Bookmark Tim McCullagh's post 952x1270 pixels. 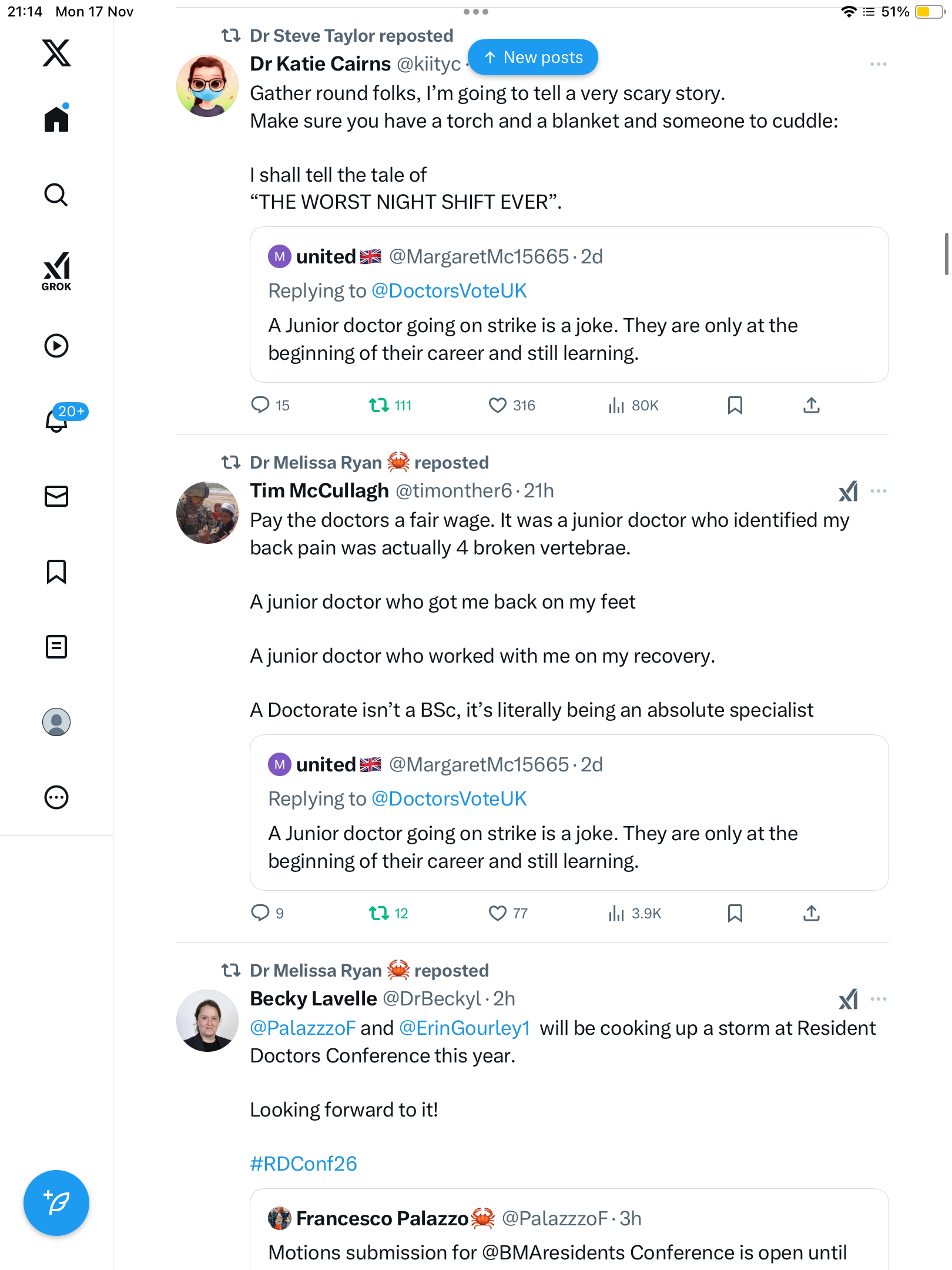point(735,913)
